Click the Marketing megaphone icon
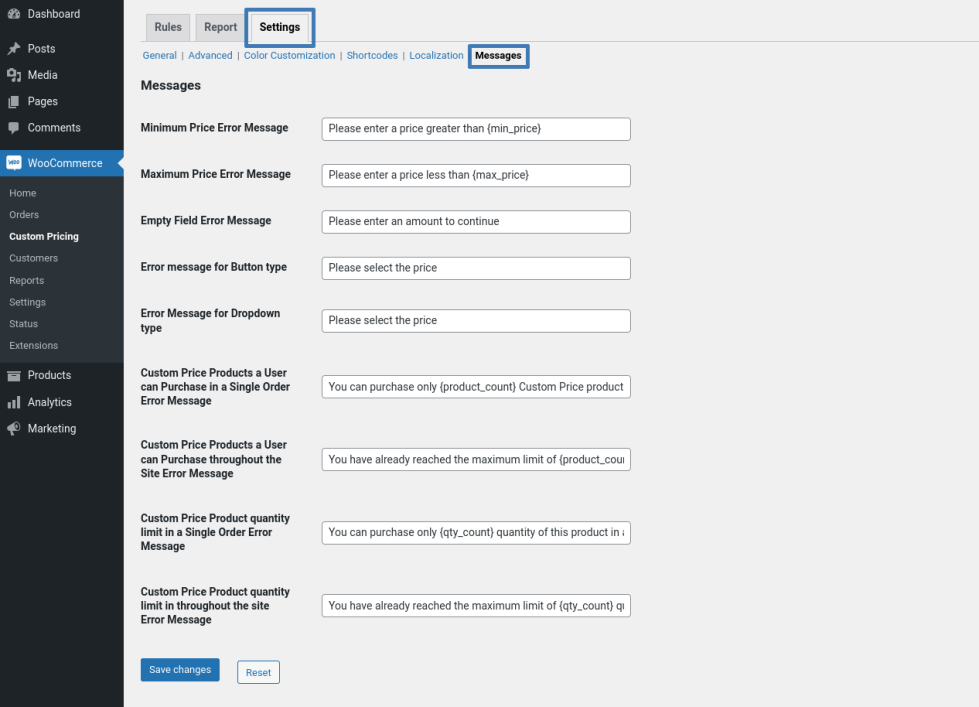979x707 pixels. pyautogui.click(x=14, y=429)
